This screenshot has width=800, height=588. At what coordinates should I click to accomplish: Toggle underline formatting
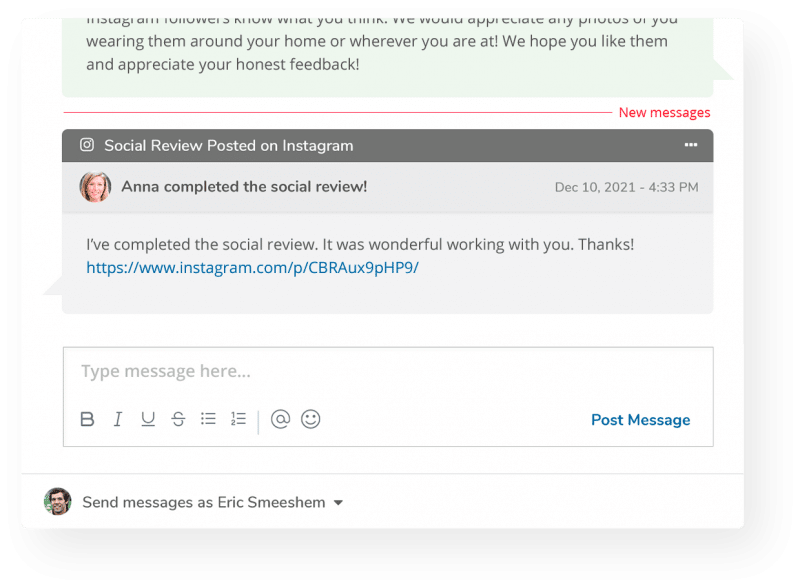(147, 419)
